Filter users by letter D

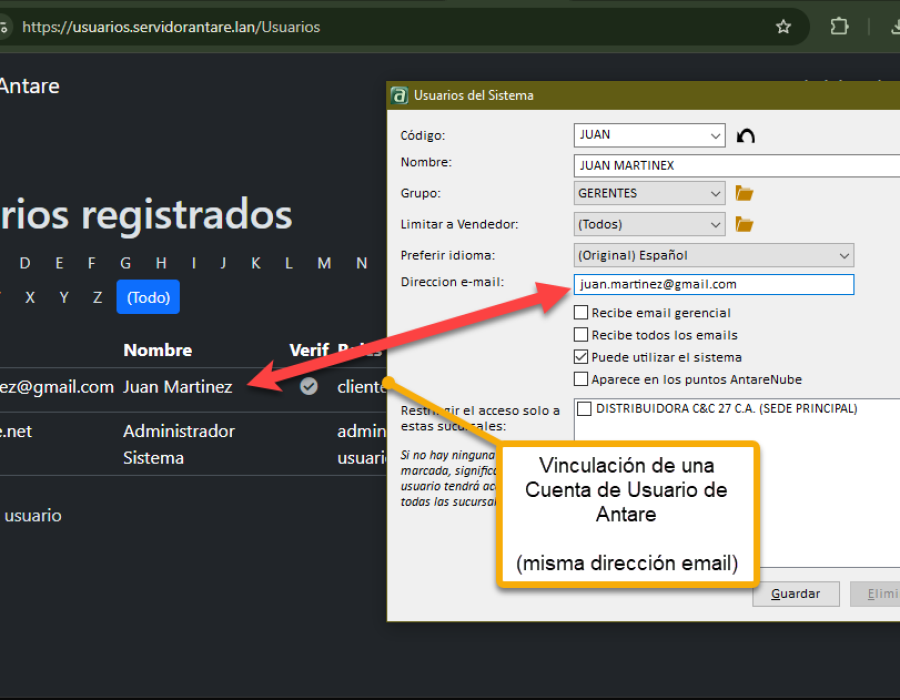point(25,263)
